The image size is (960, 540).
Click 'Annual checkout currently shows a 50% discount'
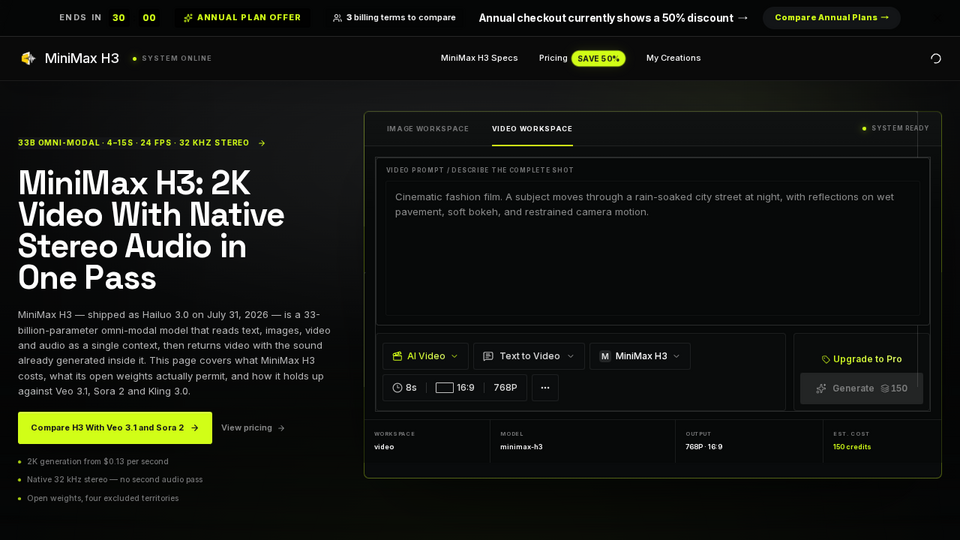[x=606, y=18]
